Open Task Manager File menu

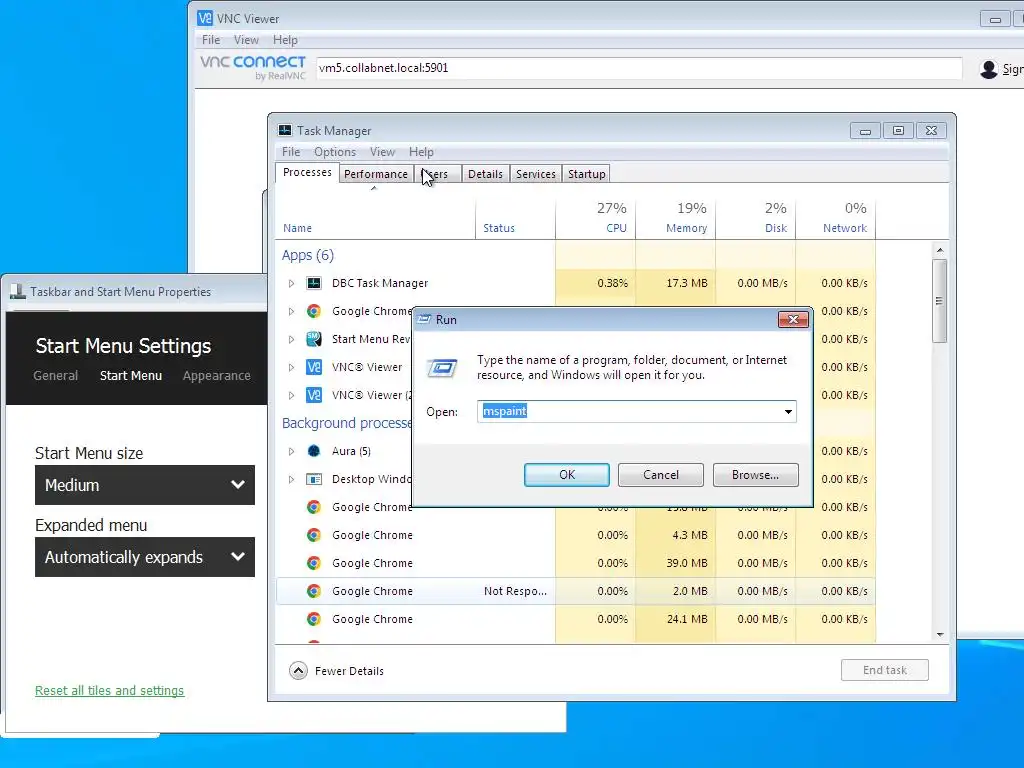291,152
